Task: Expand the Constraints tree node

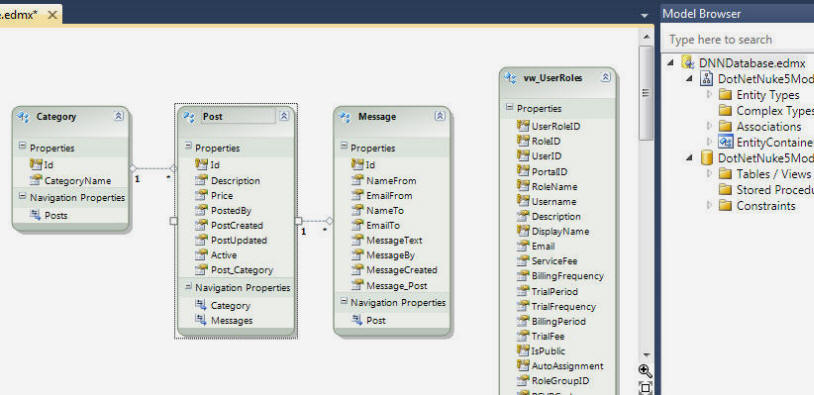Action: tap(710, 206)
